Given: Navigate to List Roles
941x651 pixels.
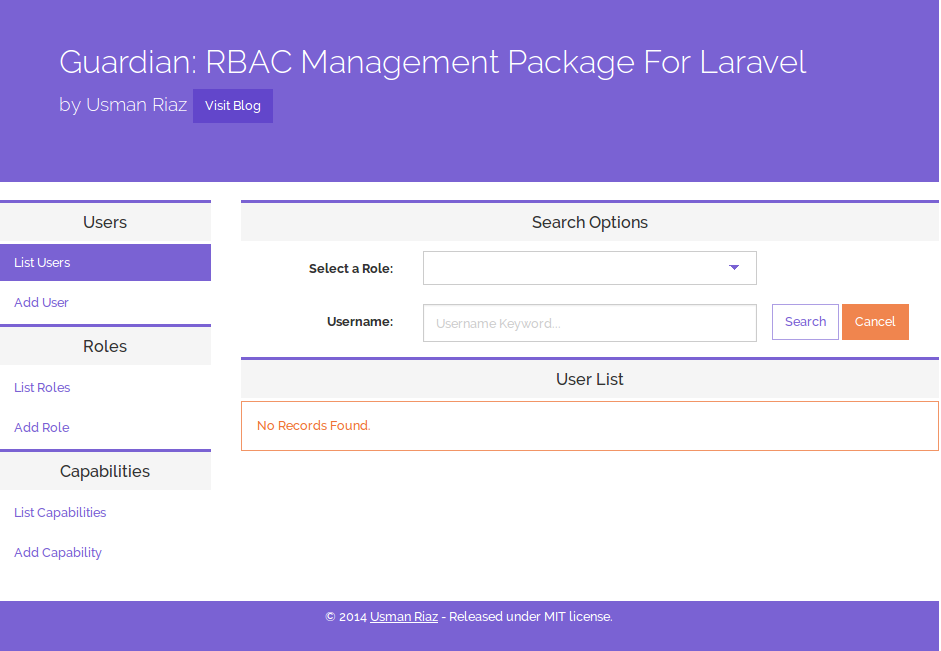Looking at the screenshot, I should pyautogui.click(x=41, y=387).
